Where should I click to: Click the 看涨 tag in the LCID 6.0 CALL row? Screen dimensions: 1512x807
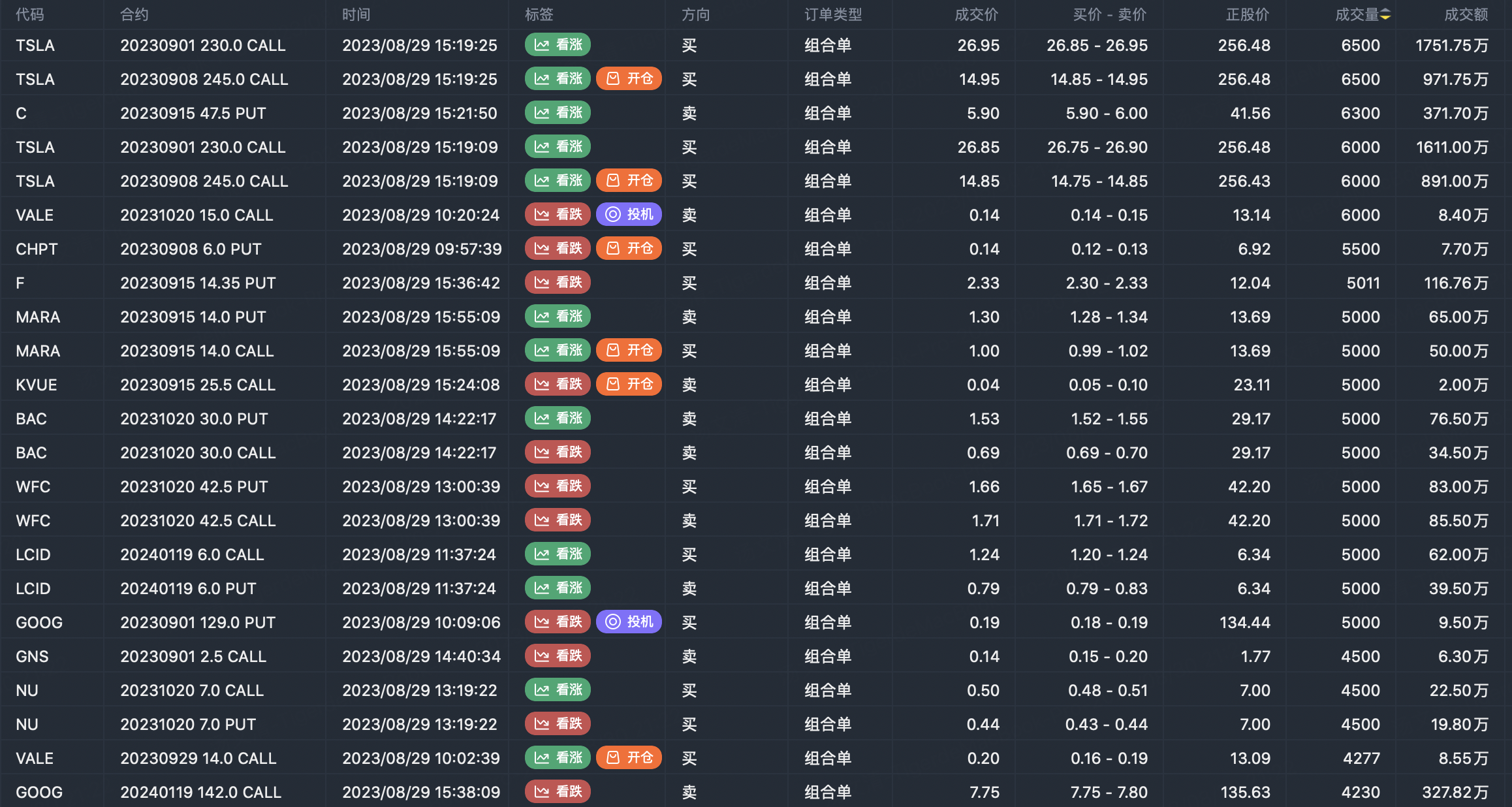click(558, 554)
